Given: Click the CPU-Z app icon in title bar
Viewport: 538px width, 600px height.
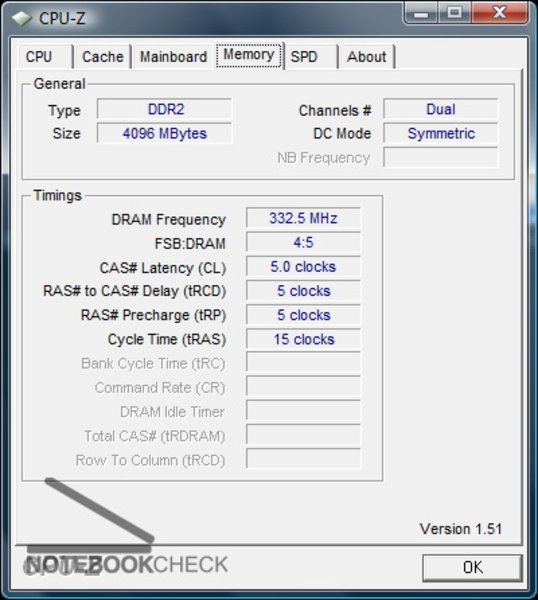Looking at the screenshot, I should pos(21,18).
